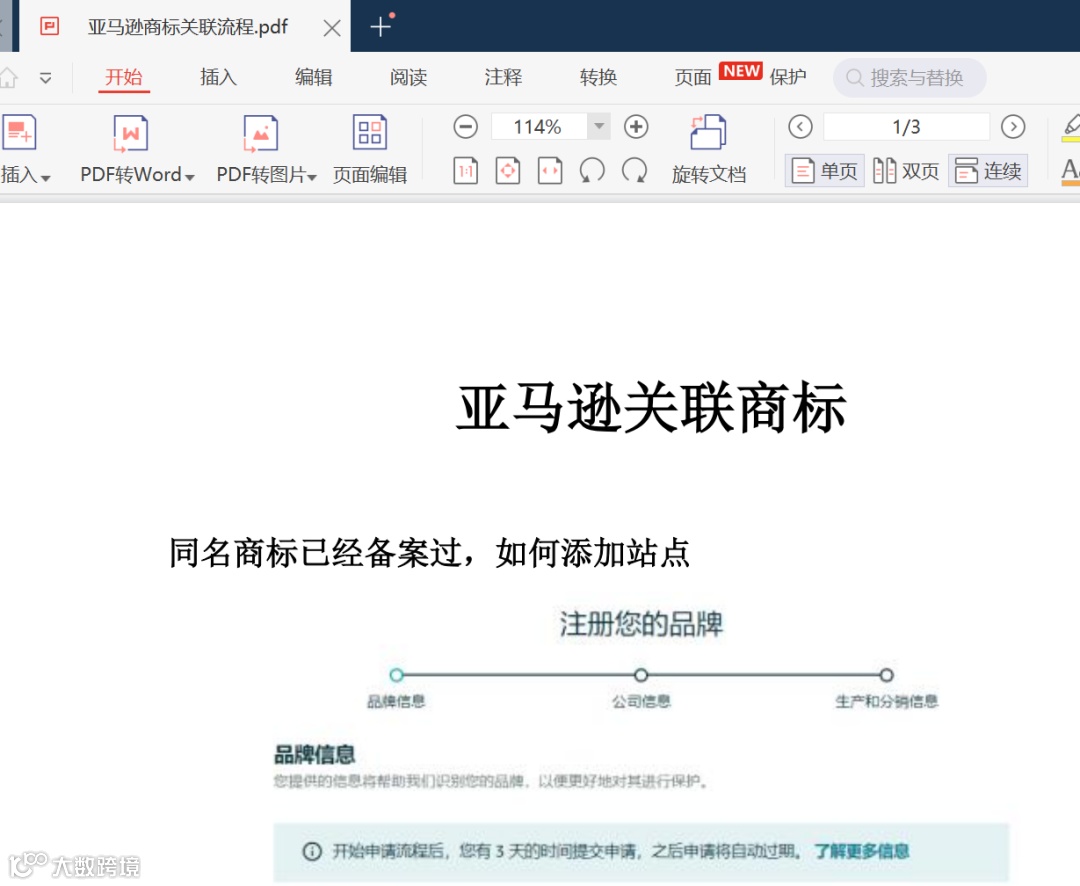This screenshot has width=1080, height=886.
Task: Click the PDF转图片 icon
Action: (260, 132)
